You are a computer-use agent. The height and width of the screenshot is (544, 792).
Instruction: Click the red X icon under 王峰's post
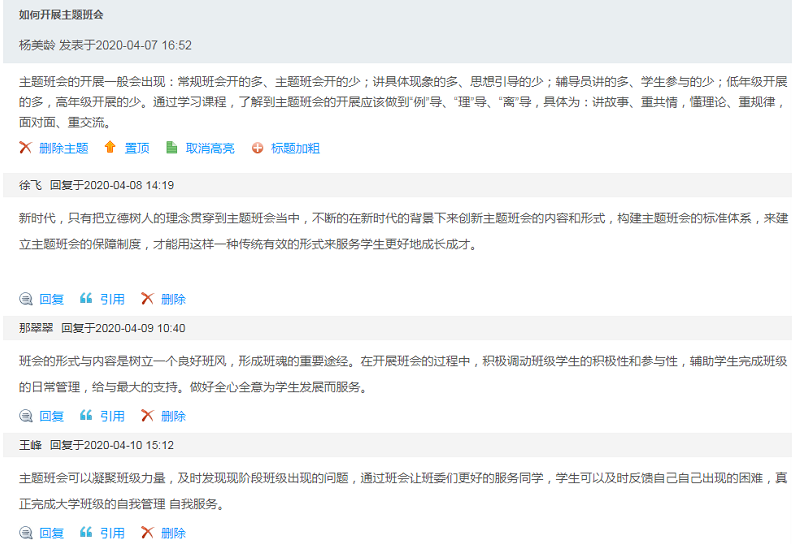(x=147, y=533)
